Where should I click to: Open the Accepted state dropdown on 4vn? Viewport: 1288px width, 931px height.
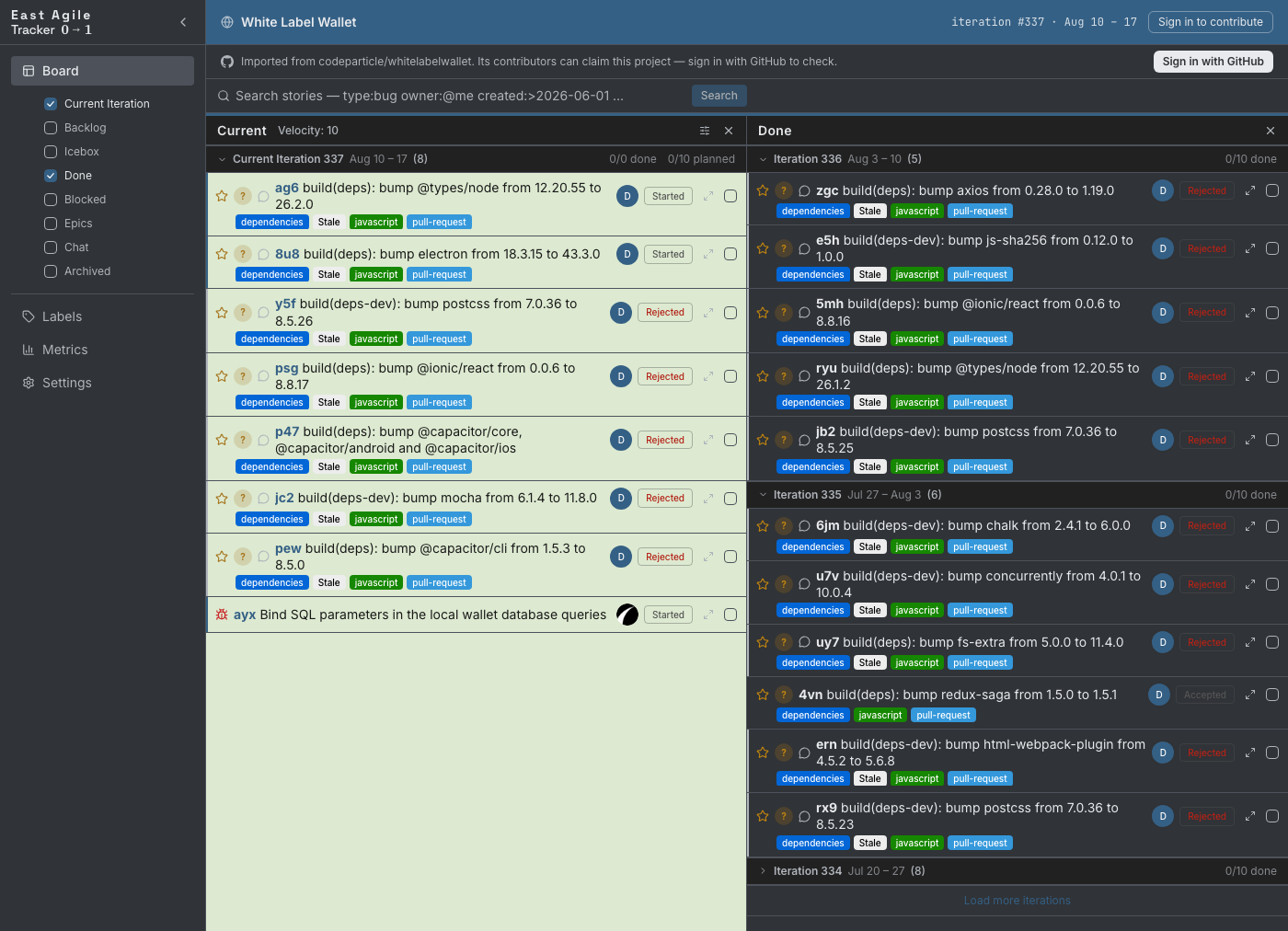pyautogui.click(x=1205, y=695)
